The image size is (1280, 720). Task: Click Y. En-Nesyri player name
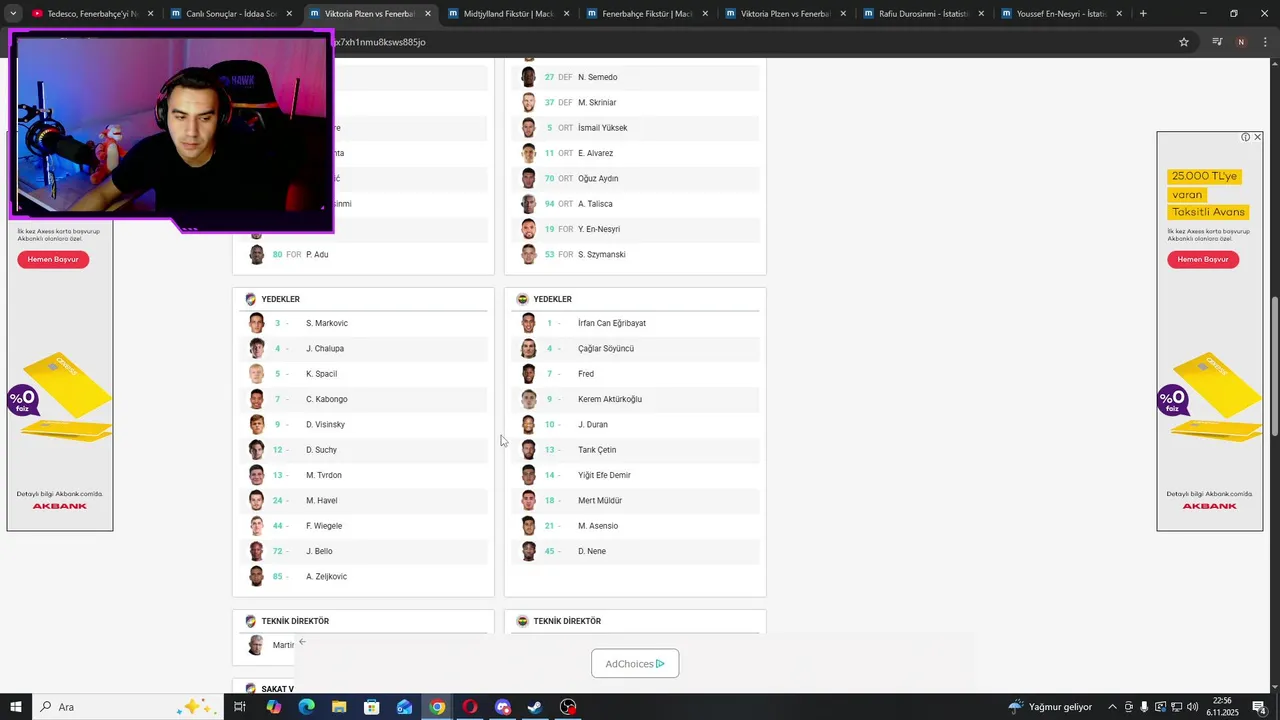click(598, 229)
